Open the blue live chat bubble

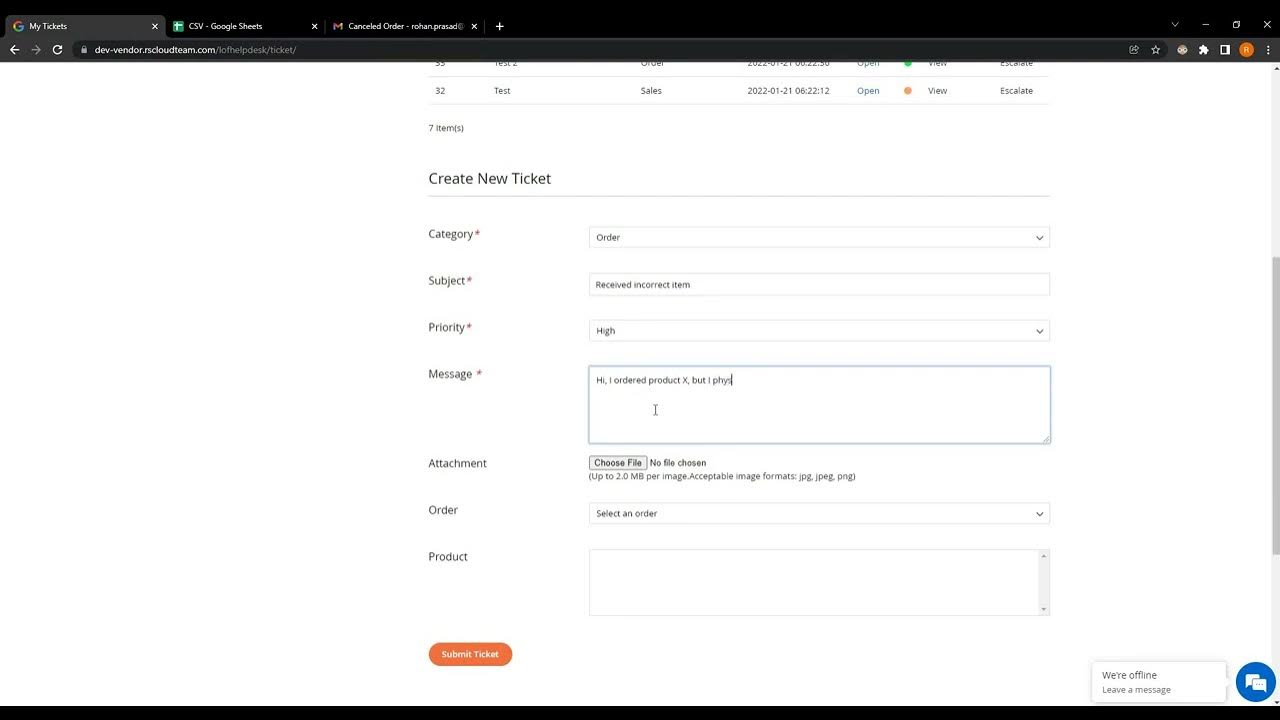click(1255, 683)
